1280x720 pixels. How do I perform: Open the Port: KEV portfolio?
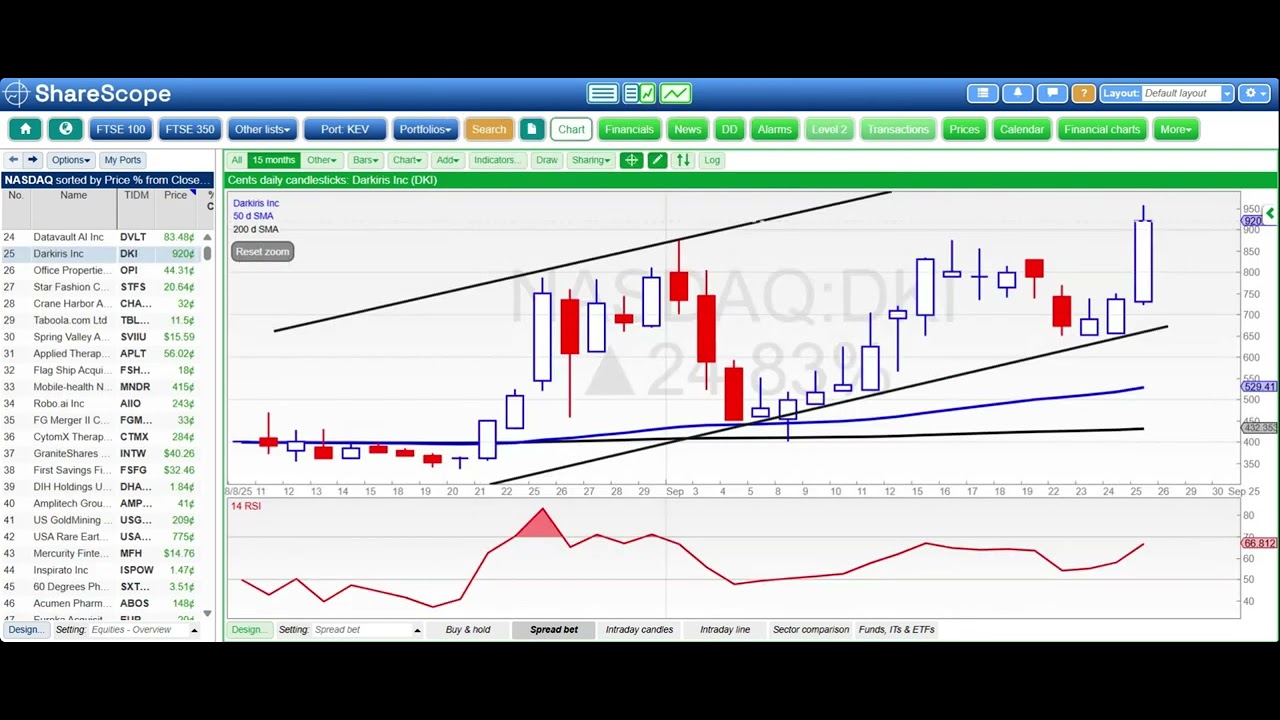click(x=345, y=129)
